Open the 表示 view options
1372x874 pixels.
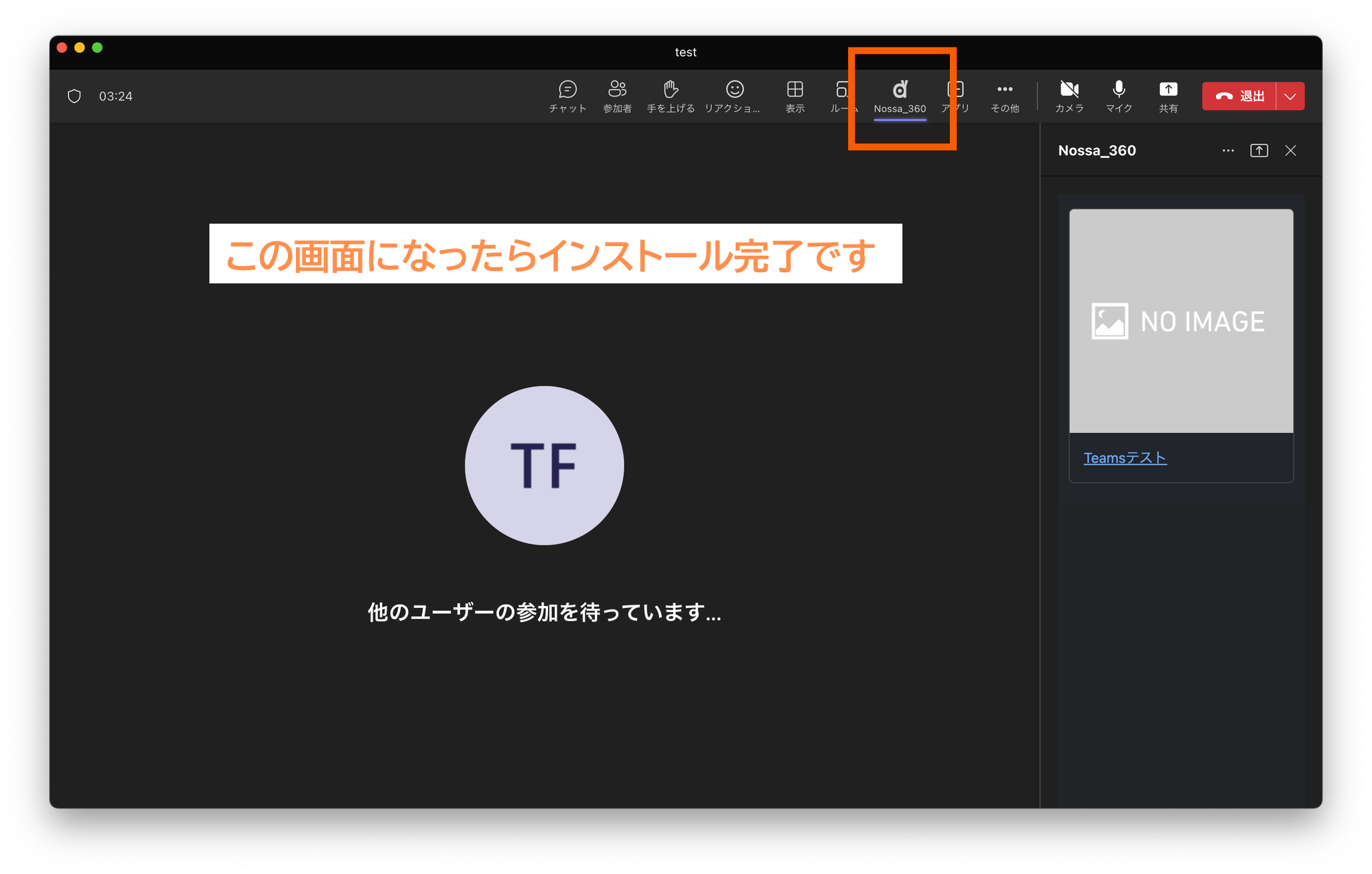coord(795,96)
